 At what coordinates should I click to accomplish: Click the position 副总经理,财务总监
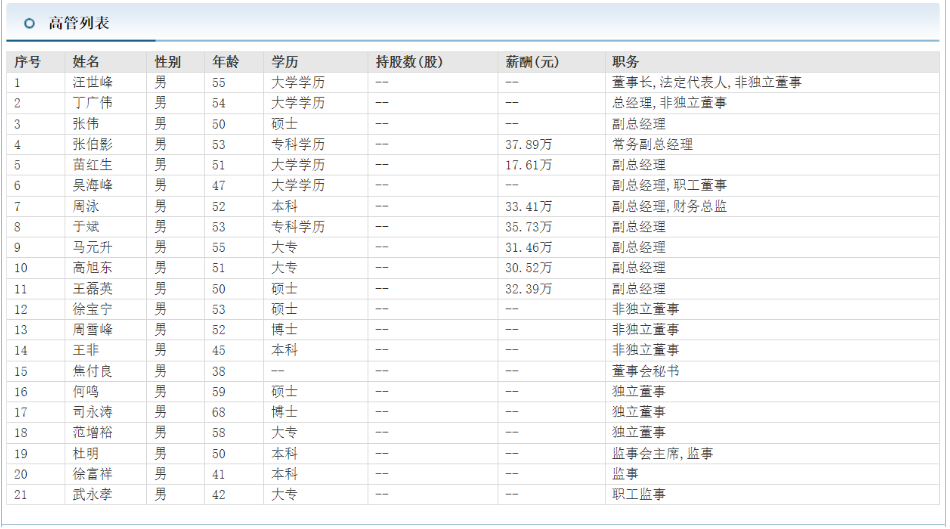pos(669,206)
